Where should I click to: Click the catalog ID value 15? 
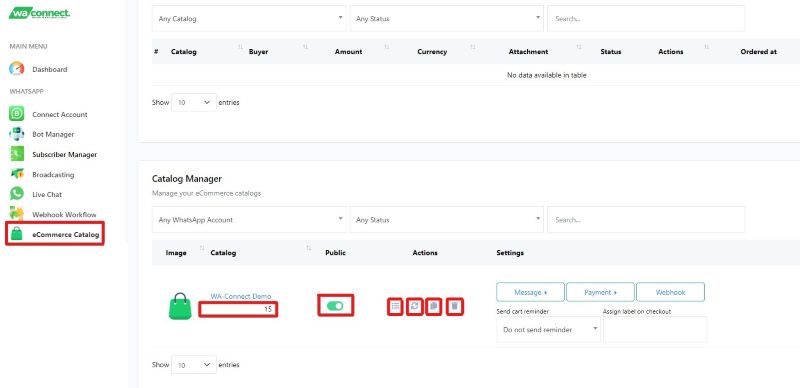tap(268, 309)
